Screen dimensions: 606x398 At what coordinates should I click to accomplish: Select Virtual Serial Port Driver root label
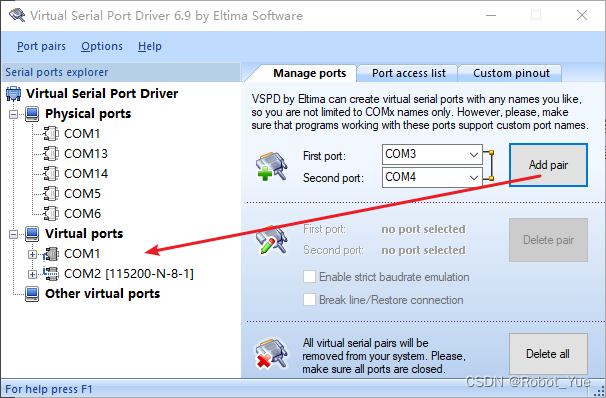102,94
